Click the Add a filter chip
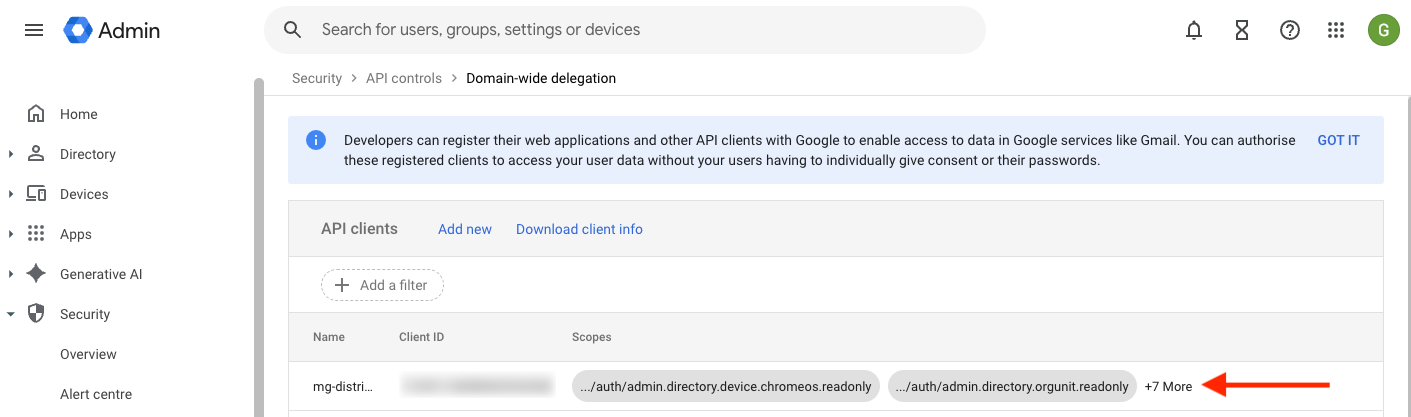The width and height of the screenshot is (1411, 417). (382, 285)
